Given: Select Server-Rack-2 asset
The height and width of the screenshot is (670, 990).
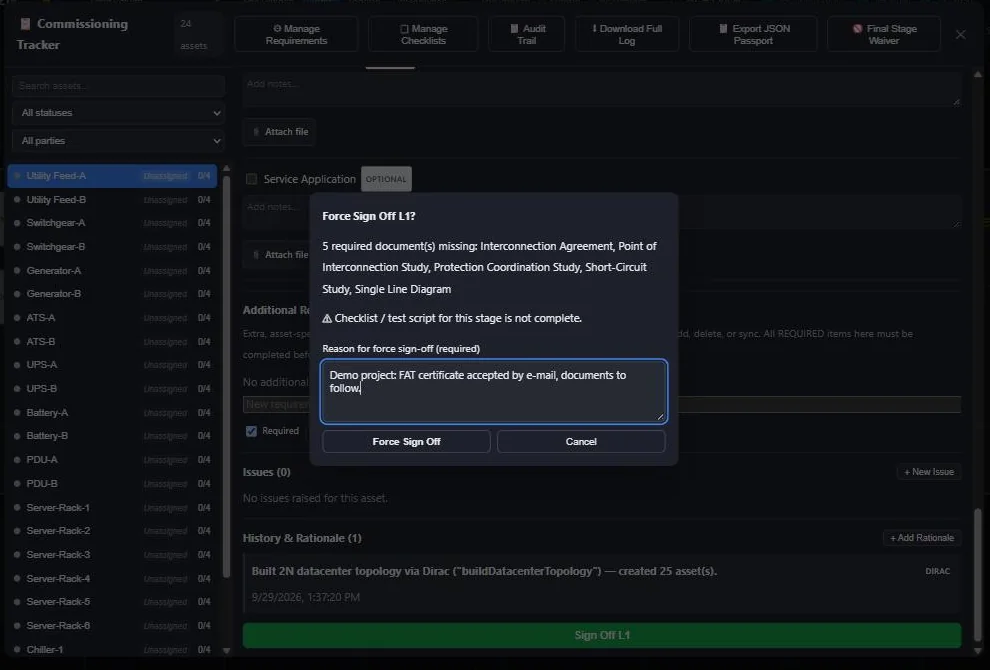Looking at the screenshot, I should tap(112, 531).
